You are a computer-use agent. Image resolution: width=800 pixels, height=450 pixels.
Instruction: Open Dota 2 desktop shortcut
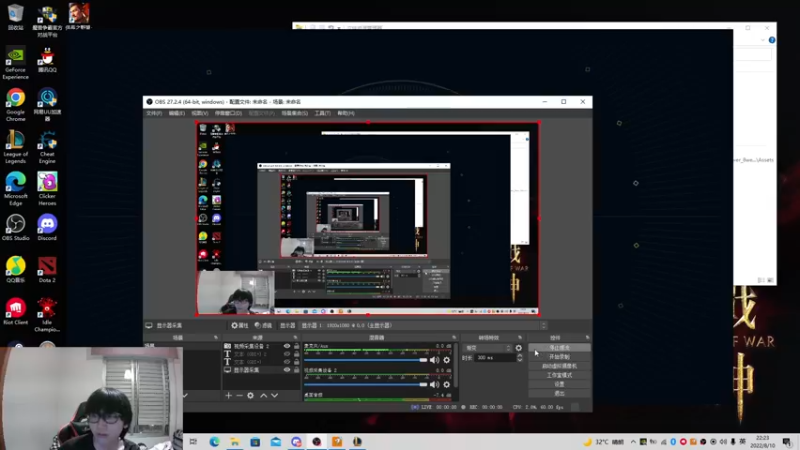coord(47,270)
